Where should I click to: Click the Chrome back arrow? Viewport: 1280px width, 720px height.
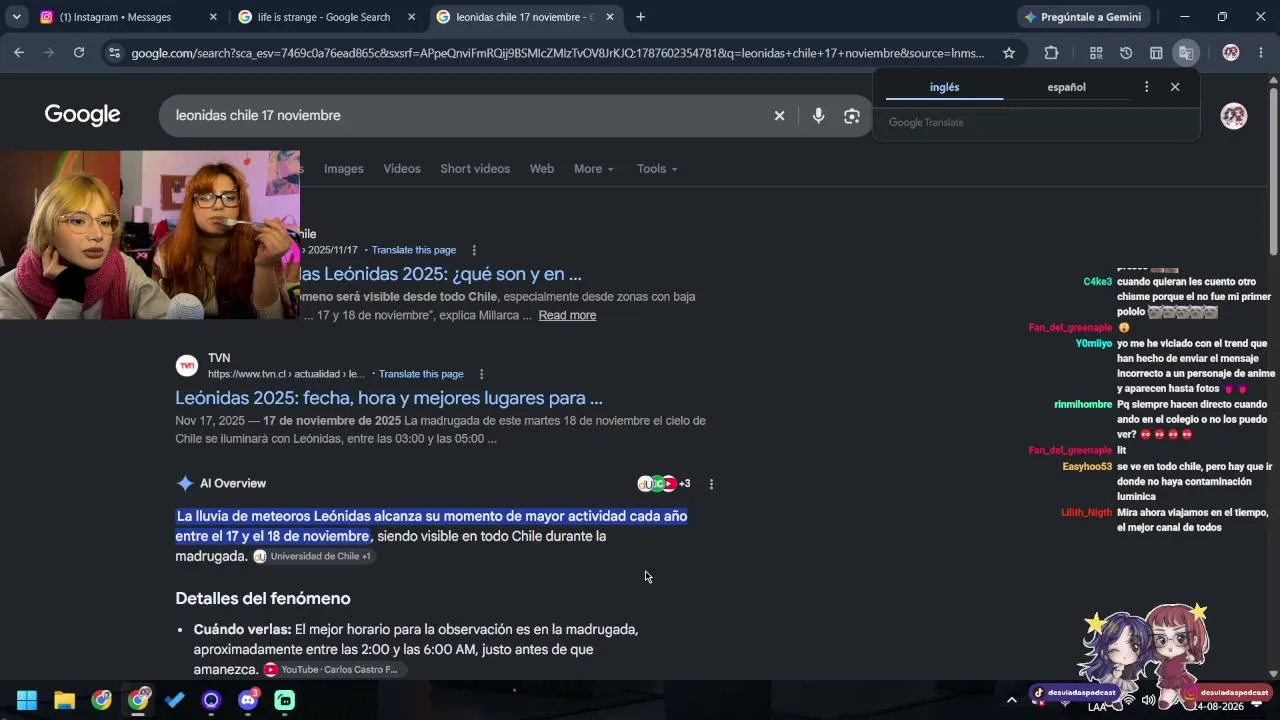[x=19, y=53]
